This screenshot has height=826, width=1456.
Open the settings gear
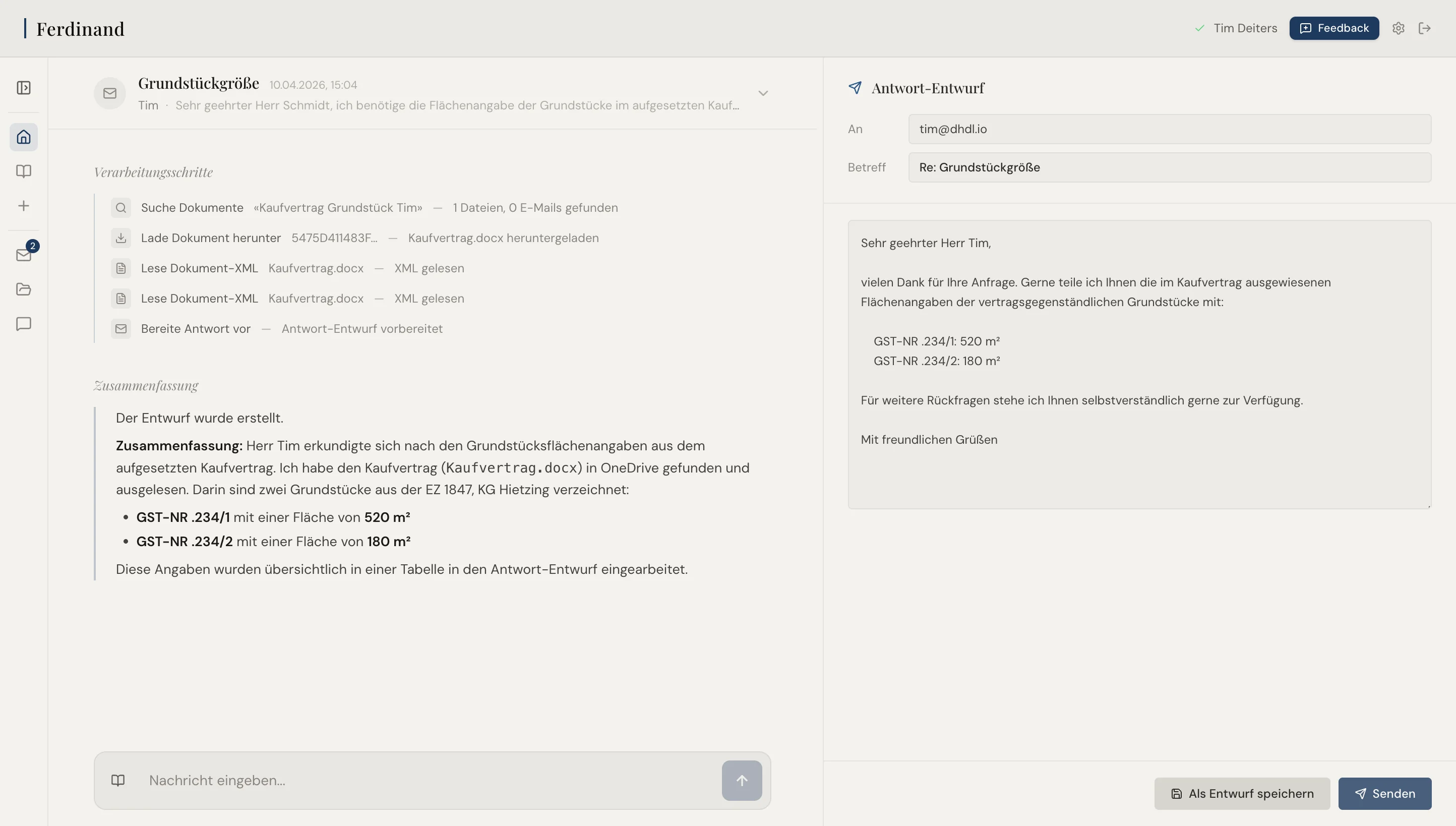1398,28
